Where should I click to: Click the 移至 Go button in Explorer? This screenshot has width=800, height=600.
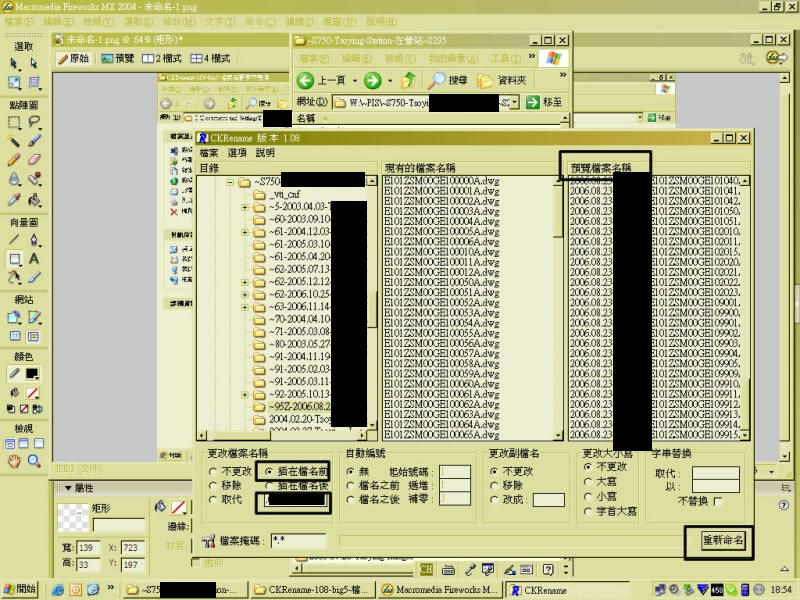click(544, 102)
